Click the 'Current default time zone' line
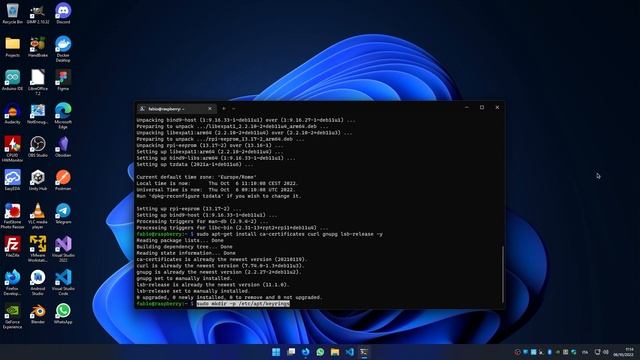 (196, 177)
